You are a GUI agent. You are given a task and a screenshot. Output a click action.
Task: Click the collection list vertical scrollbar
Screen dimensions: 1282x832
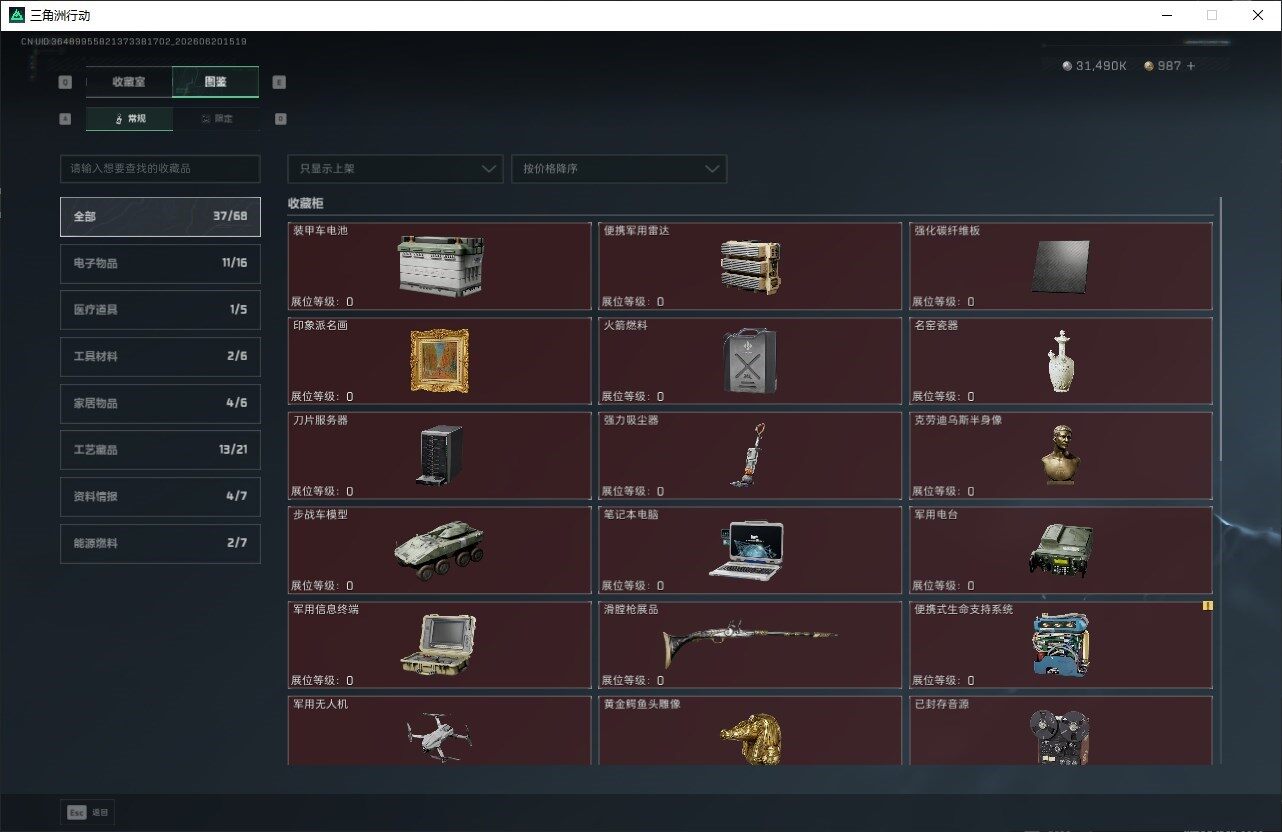click(x=1221, y=330)
